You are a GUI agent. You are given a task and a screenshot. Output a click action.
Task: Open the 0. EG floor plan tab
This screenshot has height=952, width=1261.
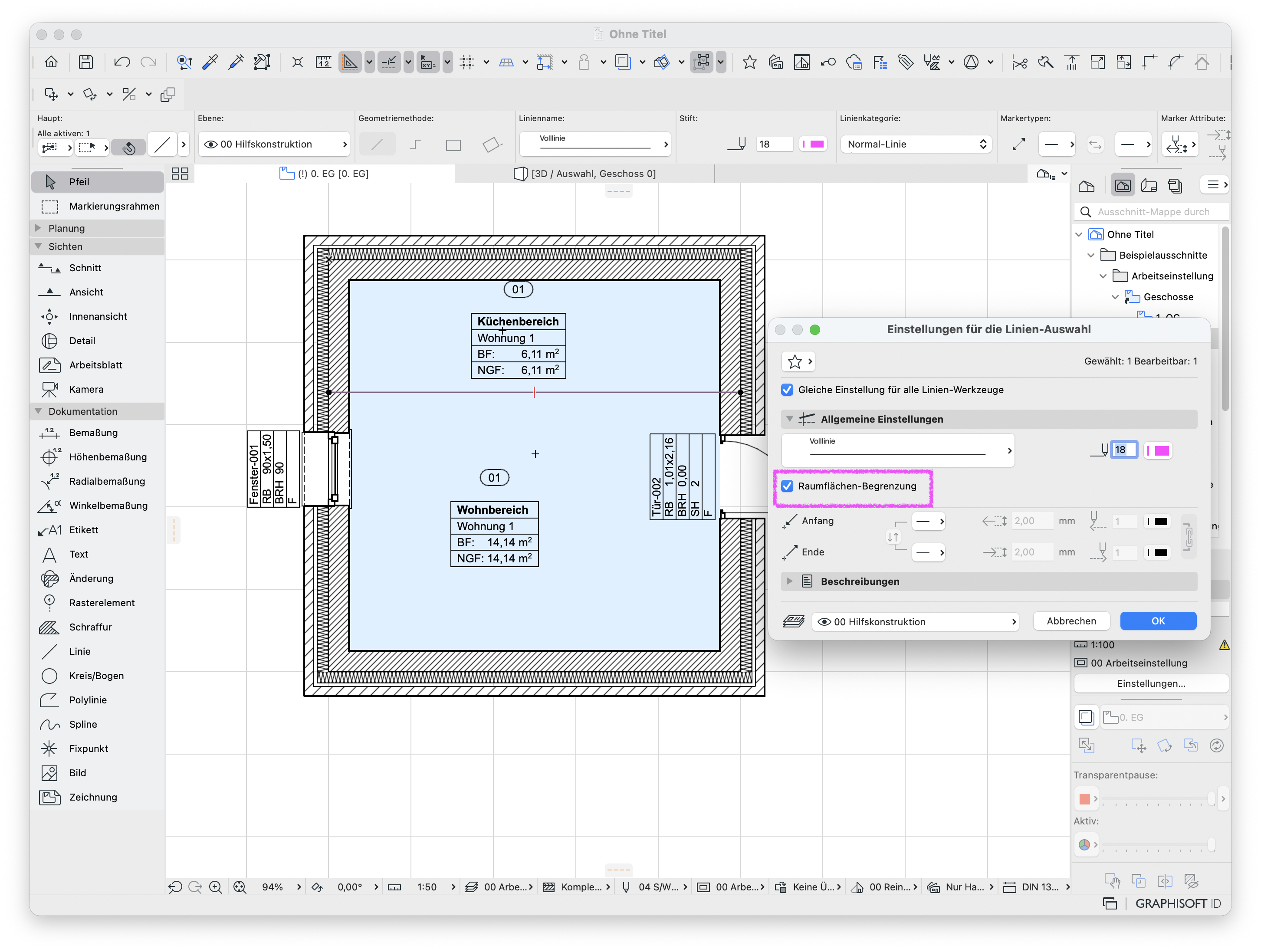point(324,173)
